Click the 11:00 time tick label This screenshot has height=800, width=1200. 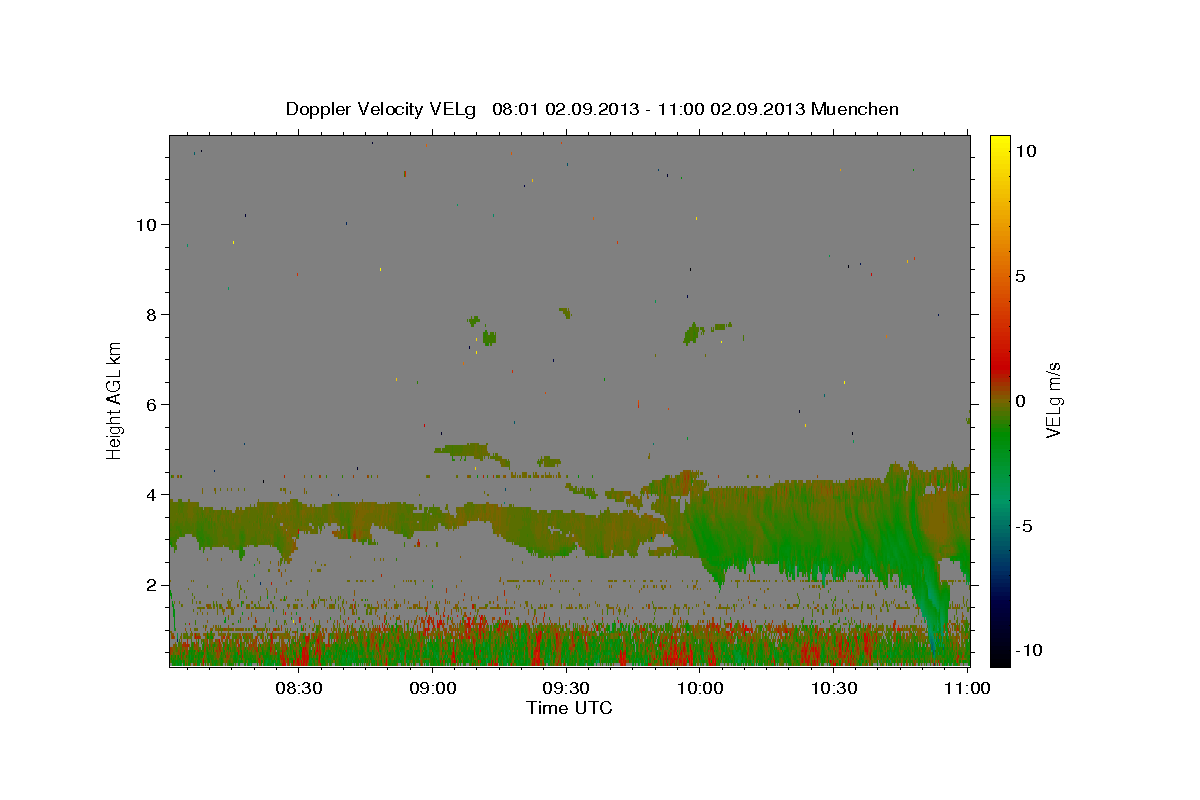tap(968, 688)
